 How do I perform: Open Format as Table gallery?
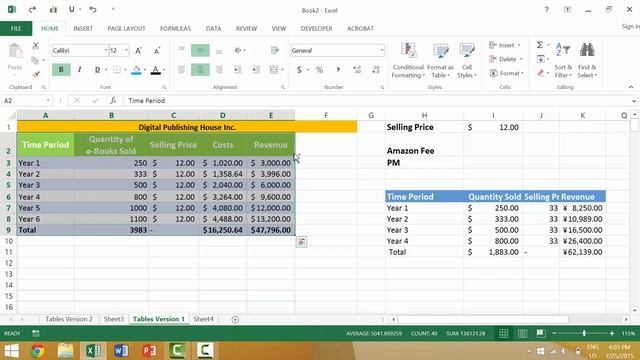pos(440,60)
